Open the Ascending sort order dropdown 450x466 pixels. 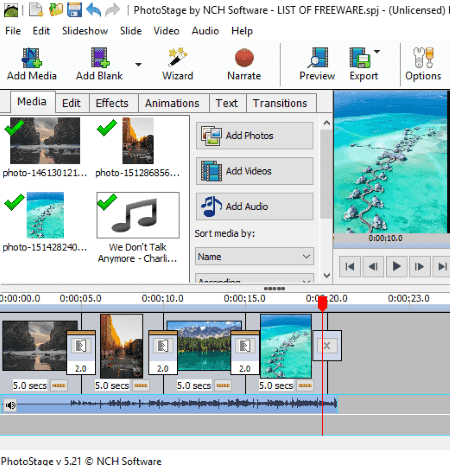254,279
